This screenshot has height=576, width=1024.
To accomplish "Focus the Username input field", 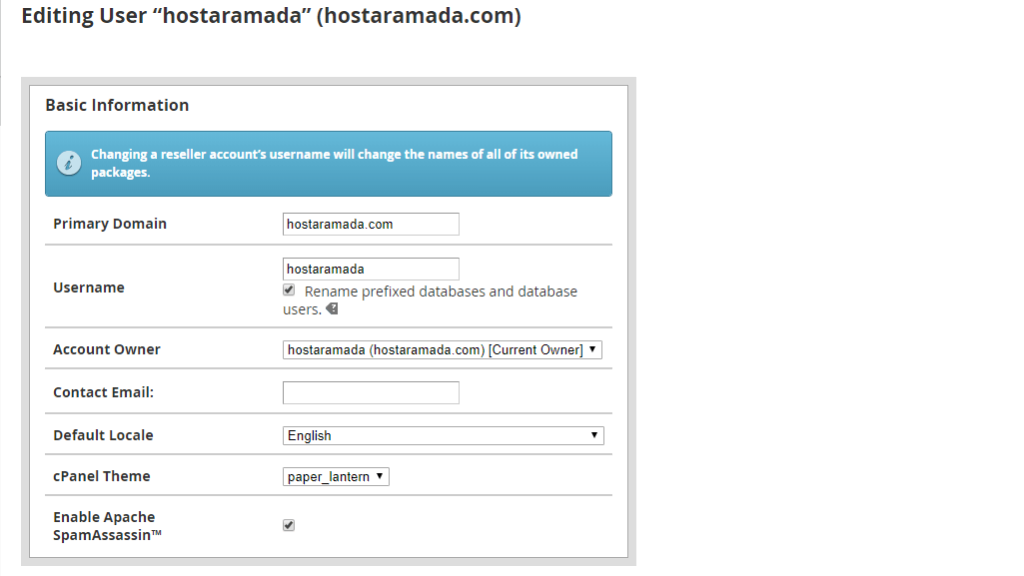I will (x=371, y=269).
